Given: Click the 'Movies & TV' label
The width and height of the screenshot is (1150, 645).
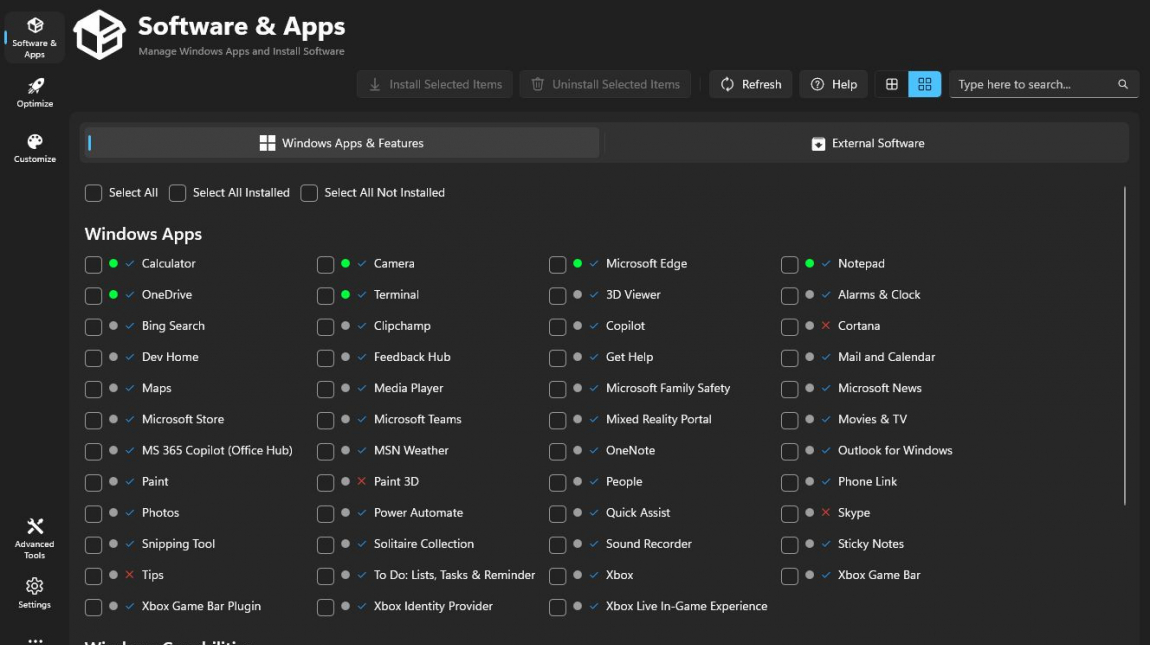Looking at the screenshot, I should (x=872, y=419).
